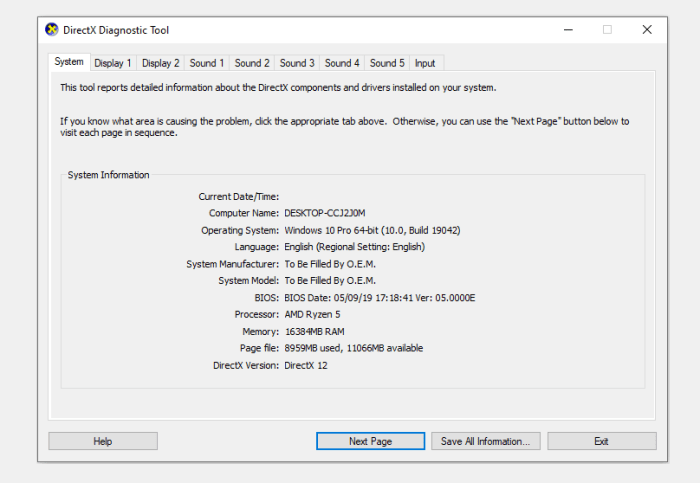Viewport: 700px width, 483px height.
Task: Select computer name value DESKTOP-CCJ2J0M
Action: [325, 213]
